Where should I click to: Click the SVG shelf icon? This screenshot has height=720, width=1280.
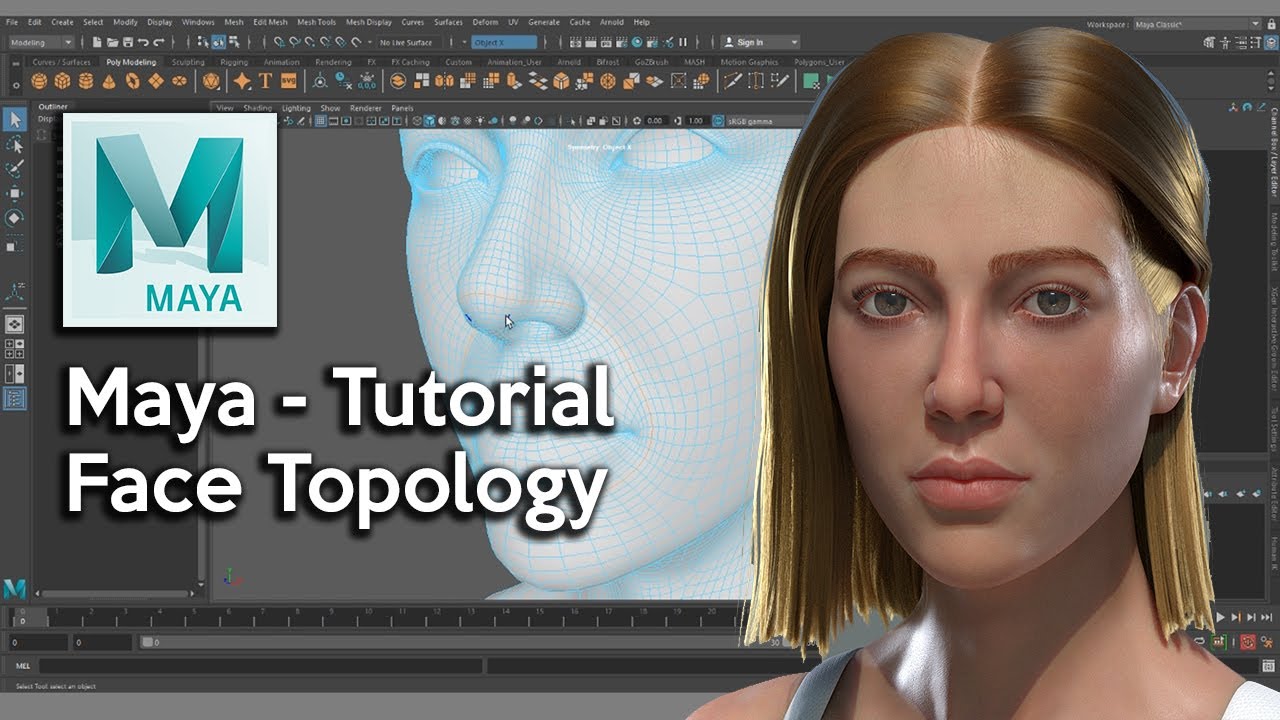(x=288, y=81)
